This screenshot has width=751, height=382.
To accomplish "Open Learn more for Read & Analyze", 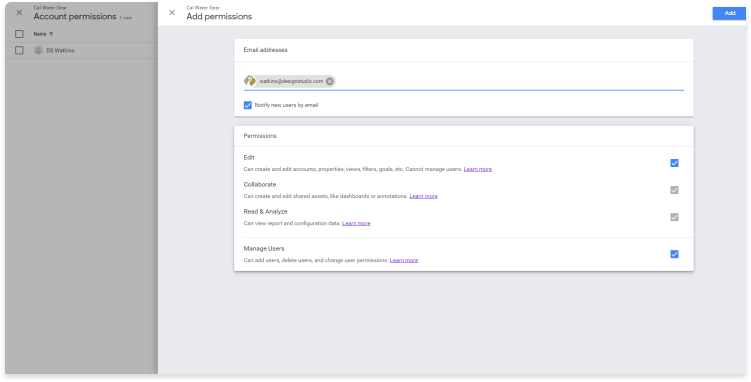I will 356,224.
